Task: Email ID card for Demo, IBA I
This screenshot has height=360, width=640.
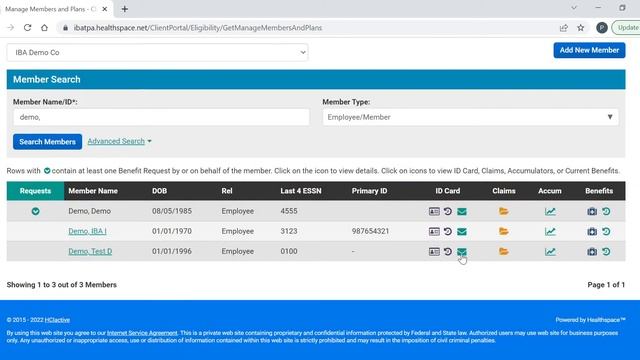Action: [x=462, y=231]
